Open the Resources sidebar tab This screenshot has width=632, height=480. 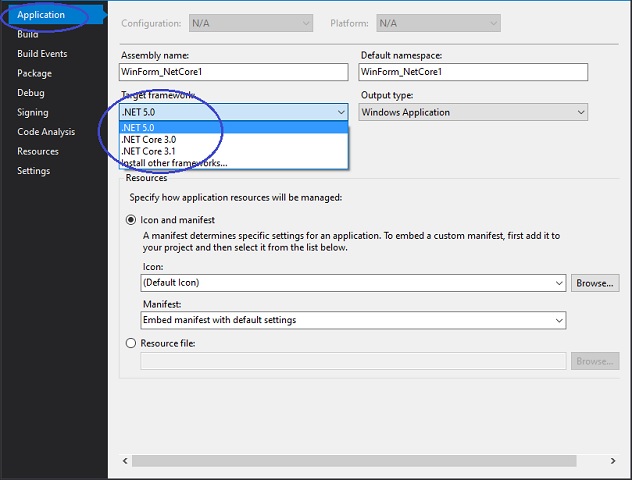[x=38, y=152]
